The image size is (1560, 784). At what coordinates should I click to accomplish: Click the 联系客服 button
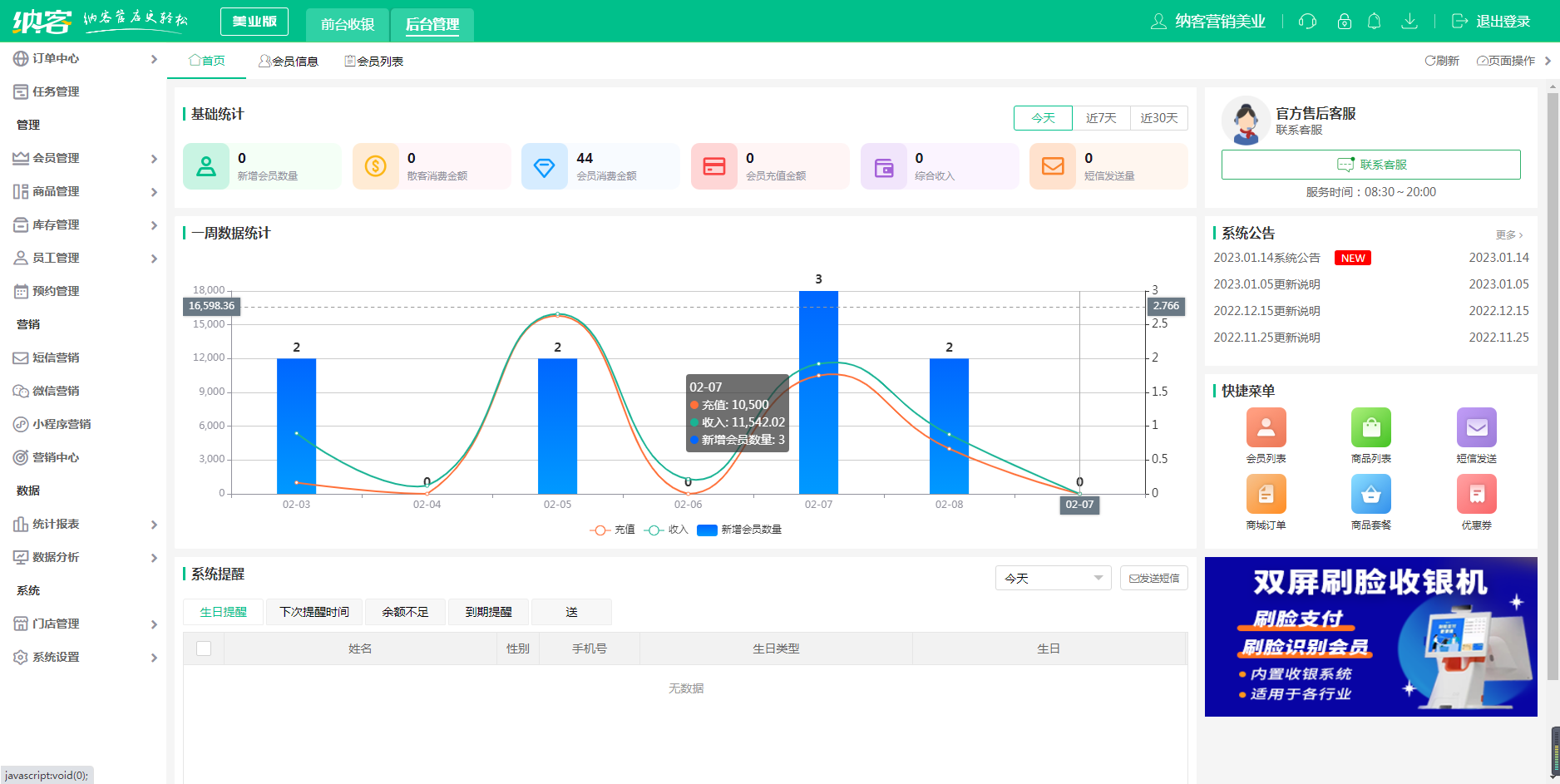click(1370, 165)
